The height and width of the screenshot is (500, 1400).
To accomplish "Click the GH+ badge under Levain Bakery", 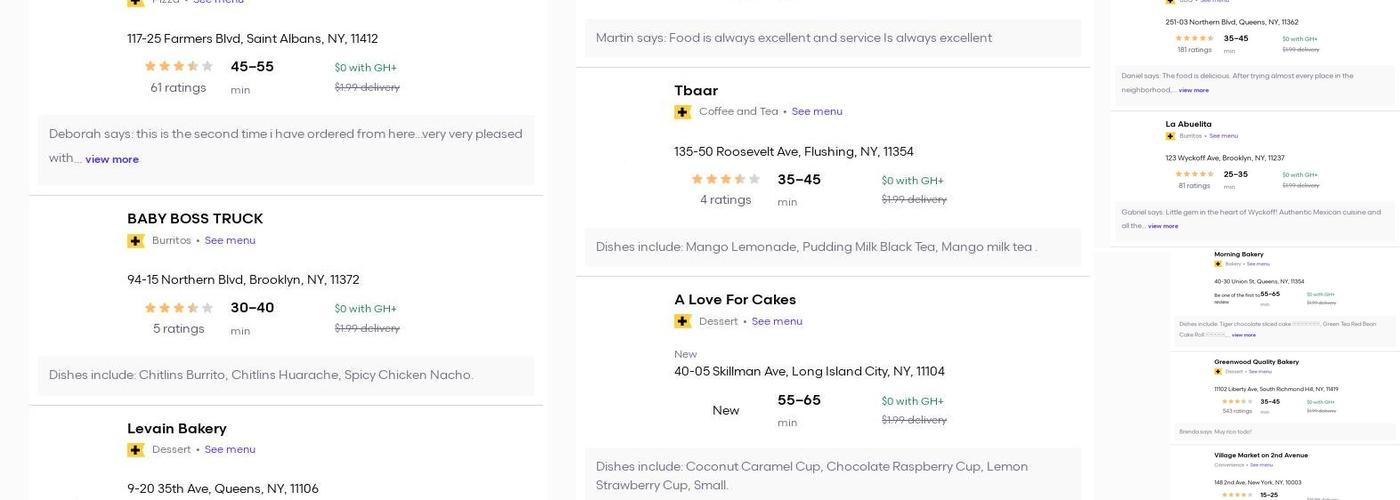I will click(136, 450).
